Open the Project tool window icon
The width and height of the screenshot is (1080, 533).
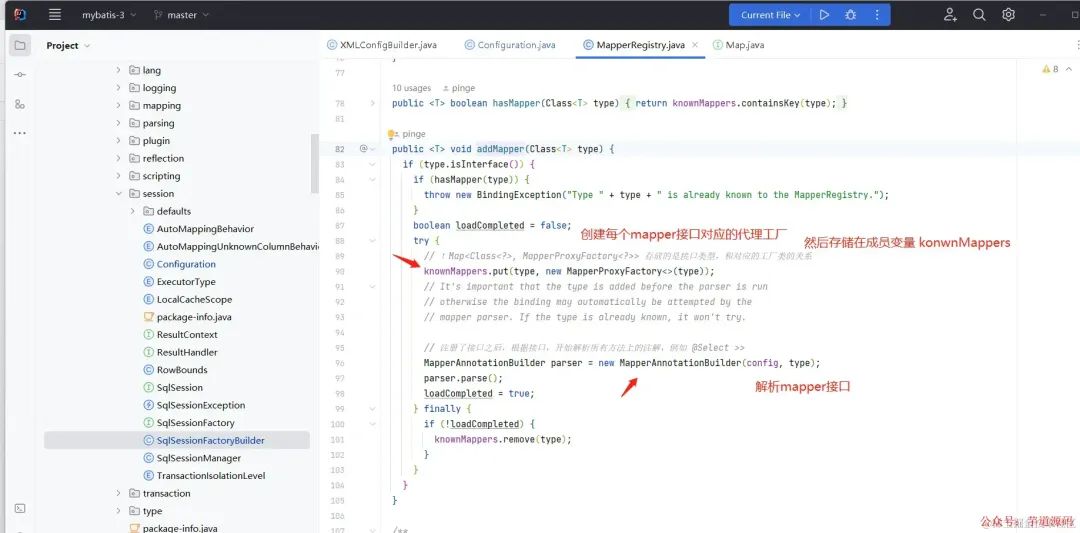(20, 45)
